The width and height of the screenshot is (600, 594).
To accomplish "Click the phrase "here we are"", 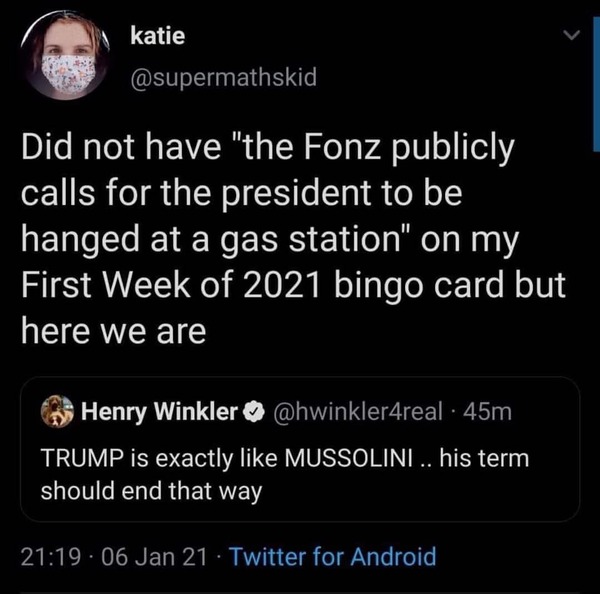I will (113, 331).
